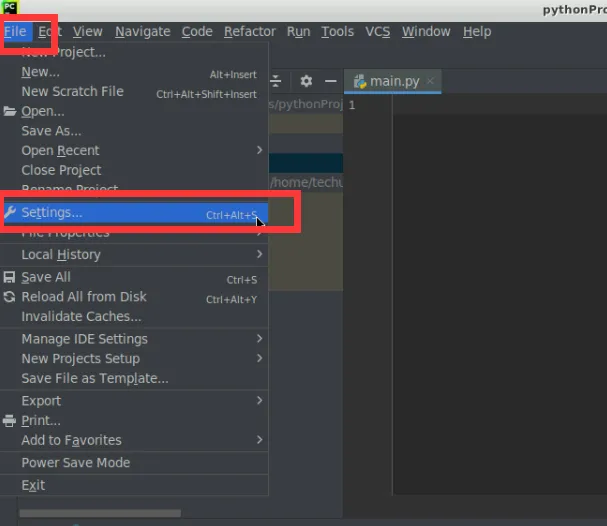Open the Navigate menu

pos(142,31)
